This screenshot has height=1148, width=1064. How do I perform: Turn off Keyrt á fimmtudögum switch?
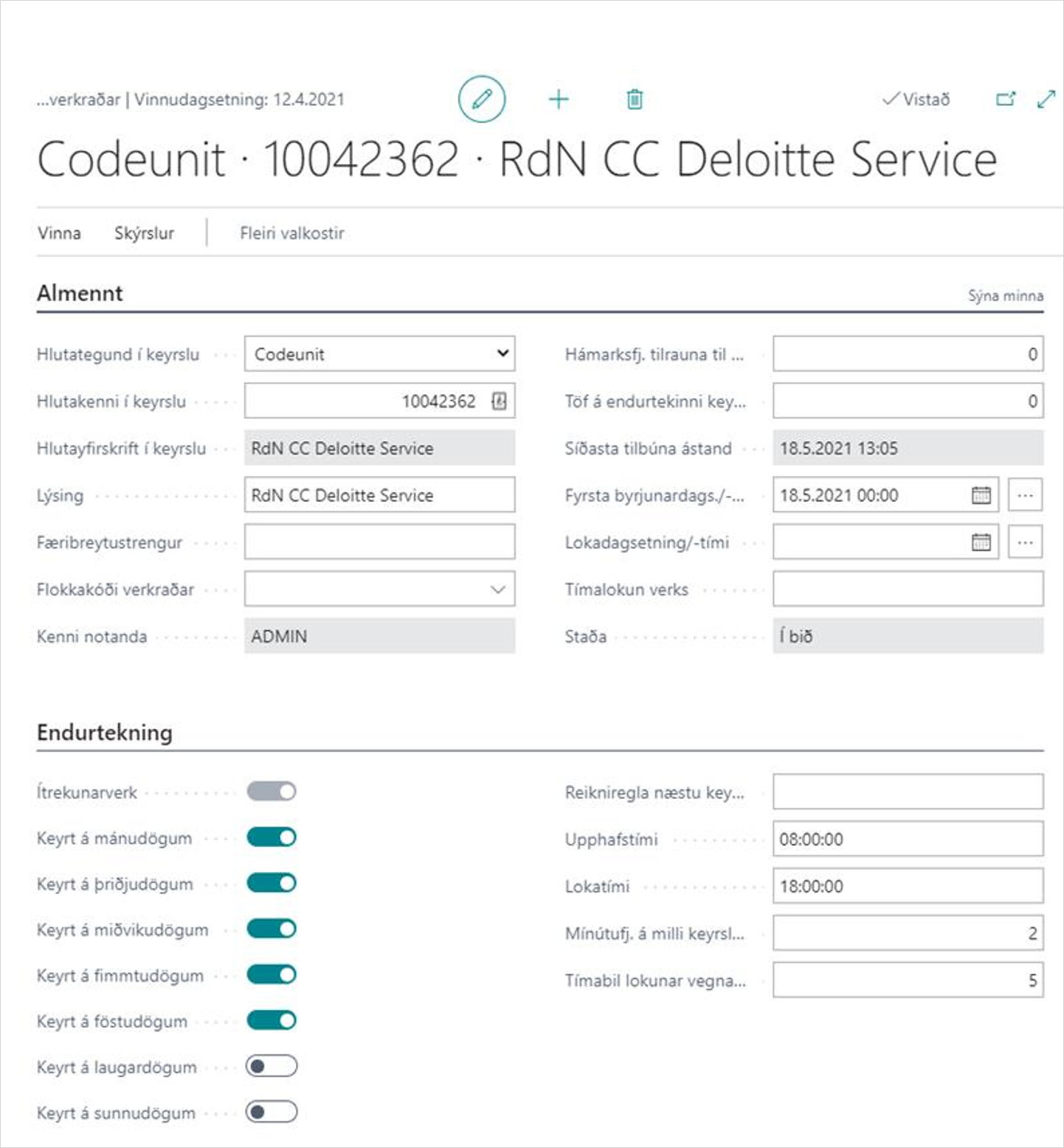272,975
